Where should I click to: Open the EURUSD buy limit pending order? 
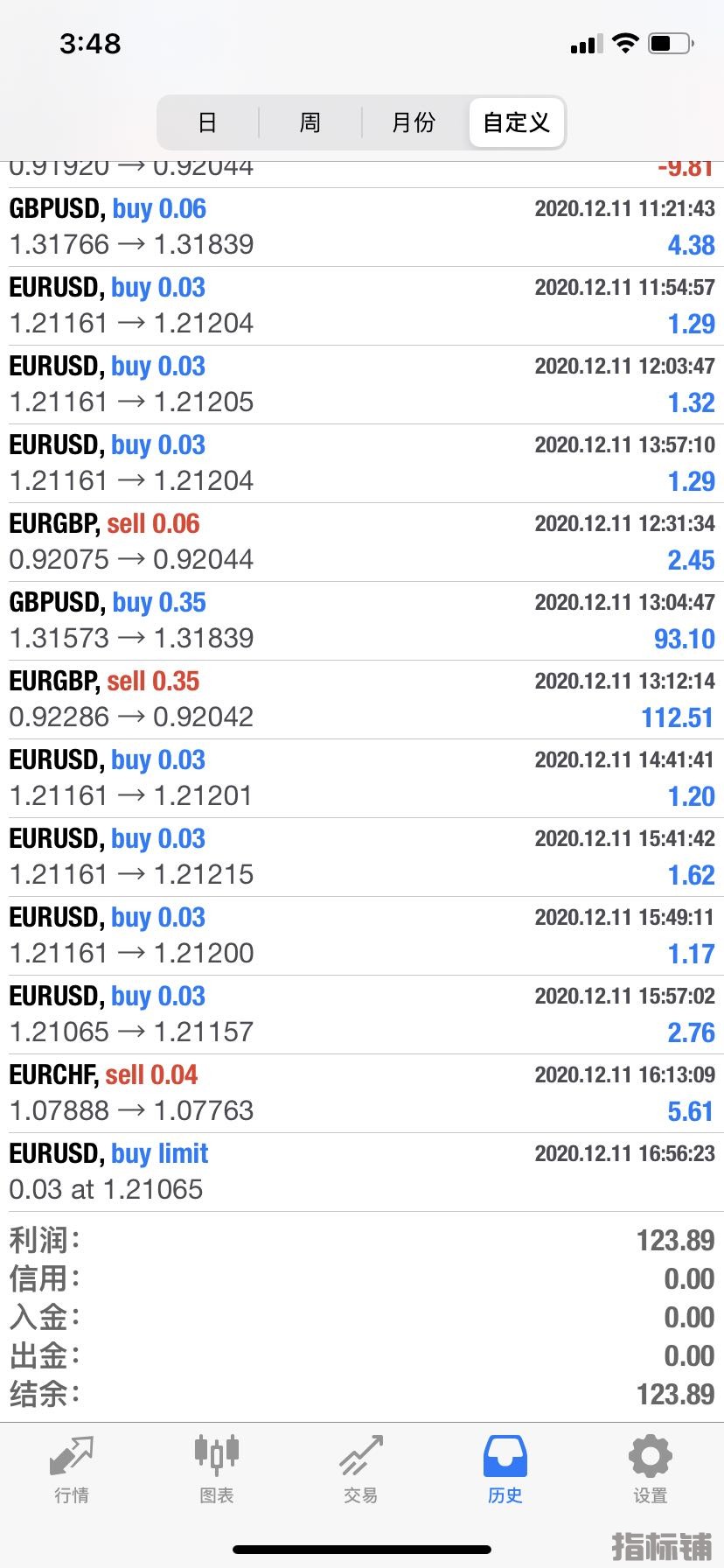tap(362, 1172)
